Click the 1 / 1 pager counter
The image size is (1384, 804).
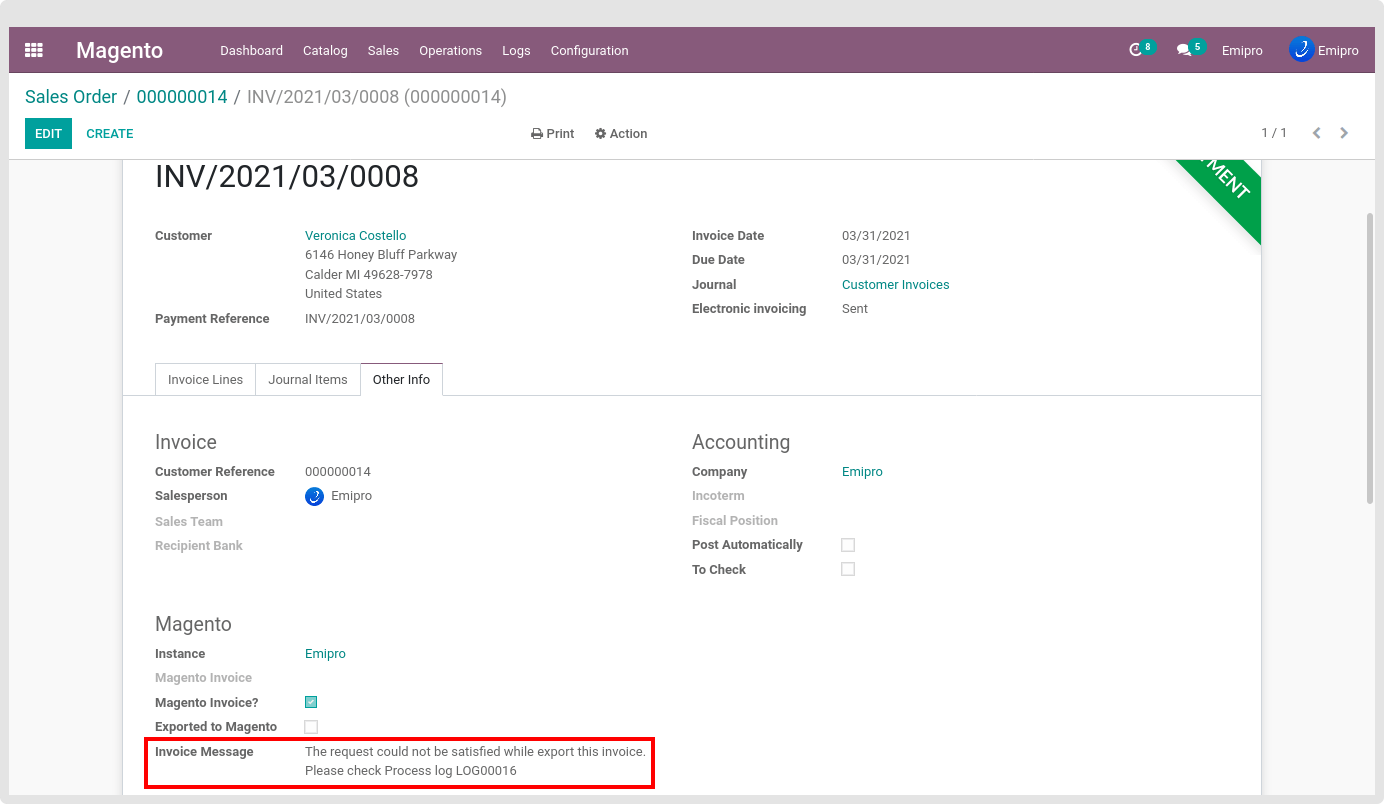(1274, 133)
